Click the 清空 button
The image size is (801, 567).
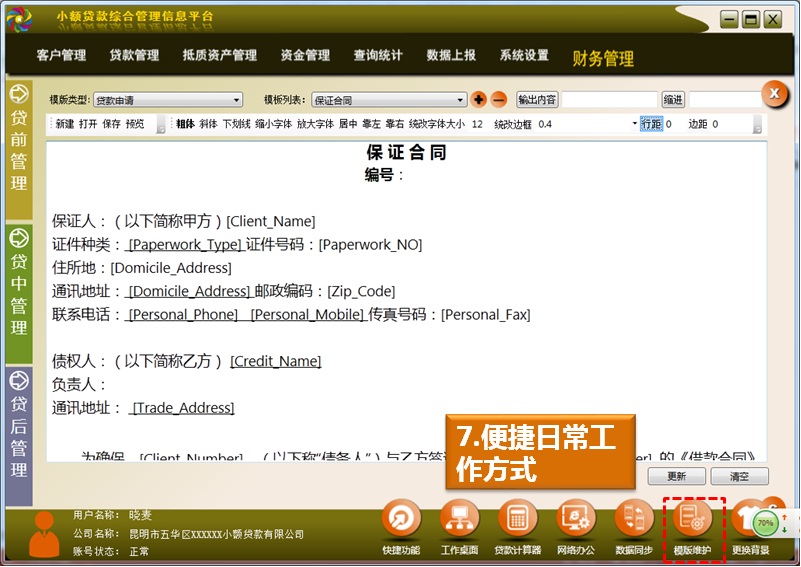[x=740, y=476]
